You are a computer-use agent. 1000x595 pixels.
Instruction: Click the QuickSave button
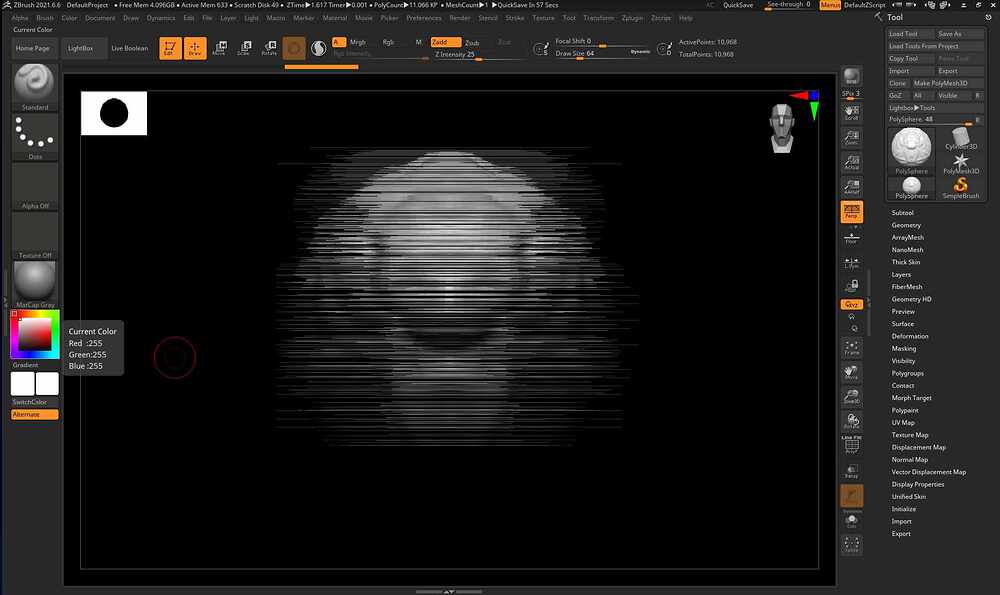(x=738, y=5)
